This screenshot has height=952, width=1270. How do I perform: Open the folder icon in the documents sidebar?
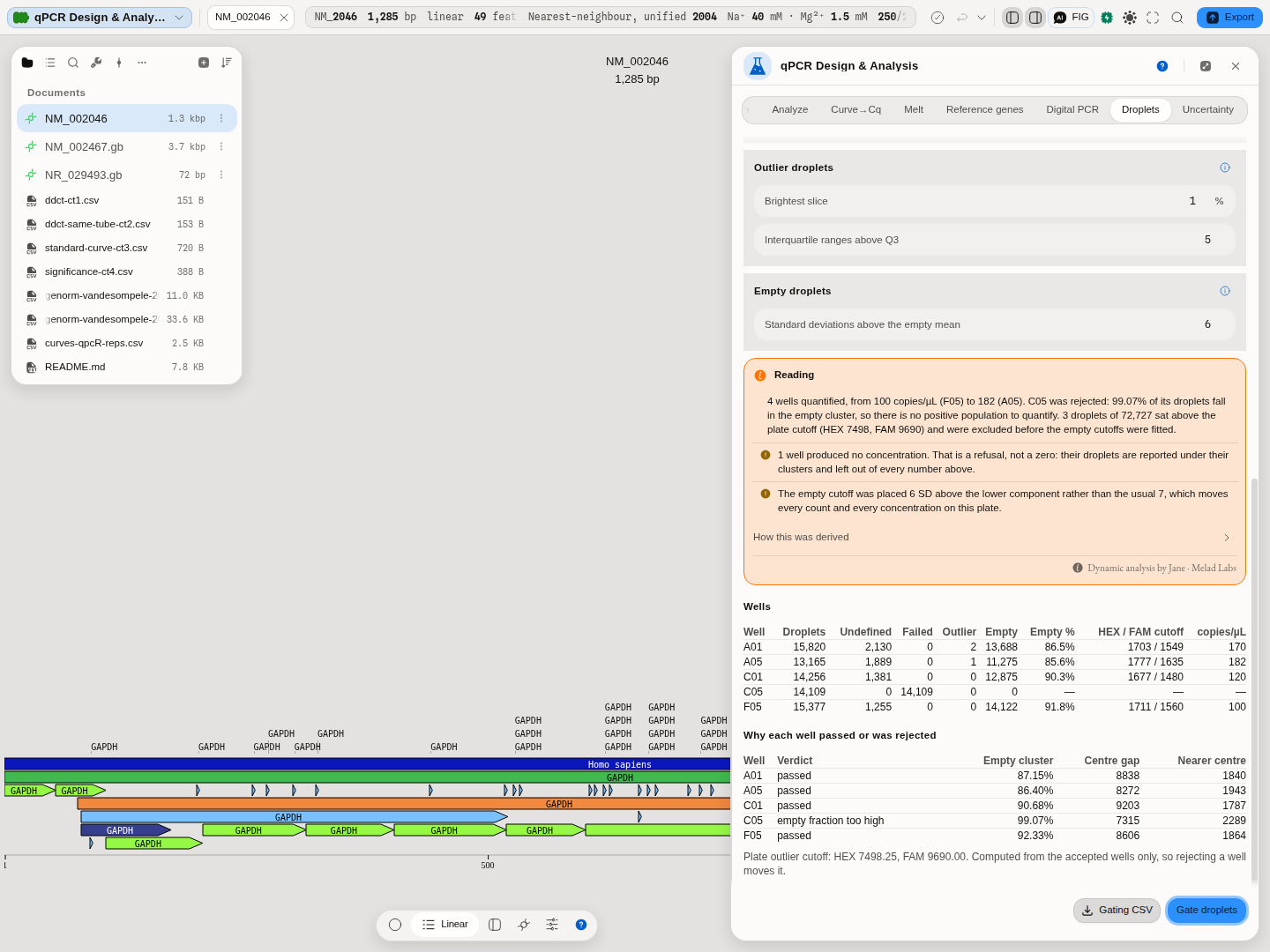pyautogui.click(x=27, y=63)
